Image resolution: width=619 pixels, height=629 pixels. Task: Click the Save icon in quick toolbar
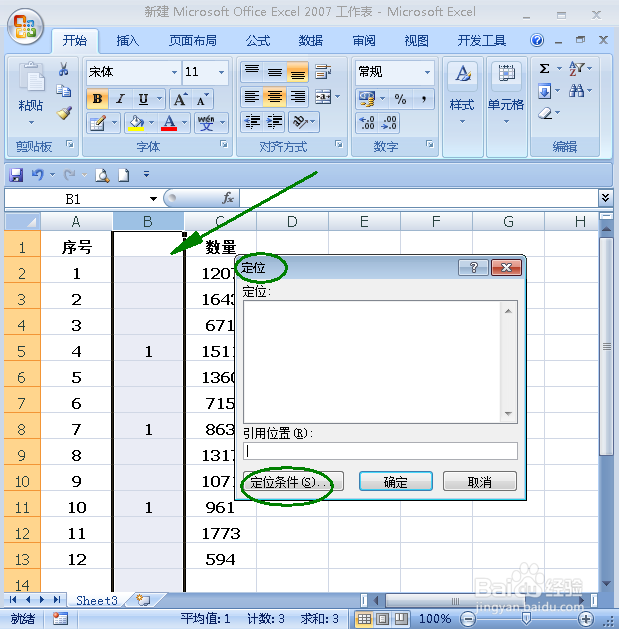pos(16,175)
